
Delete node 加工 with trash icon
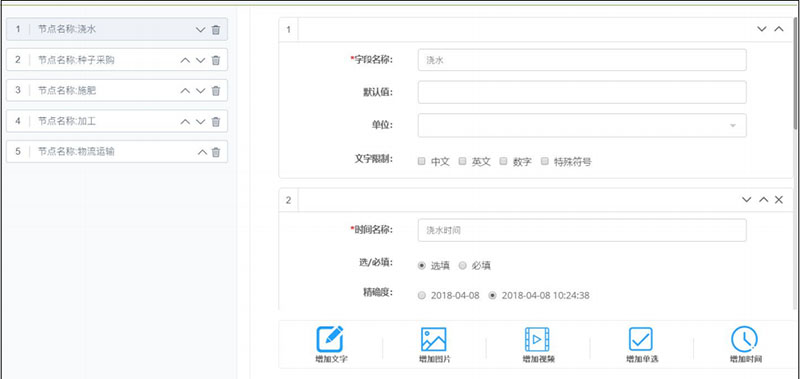coord(216,121)
